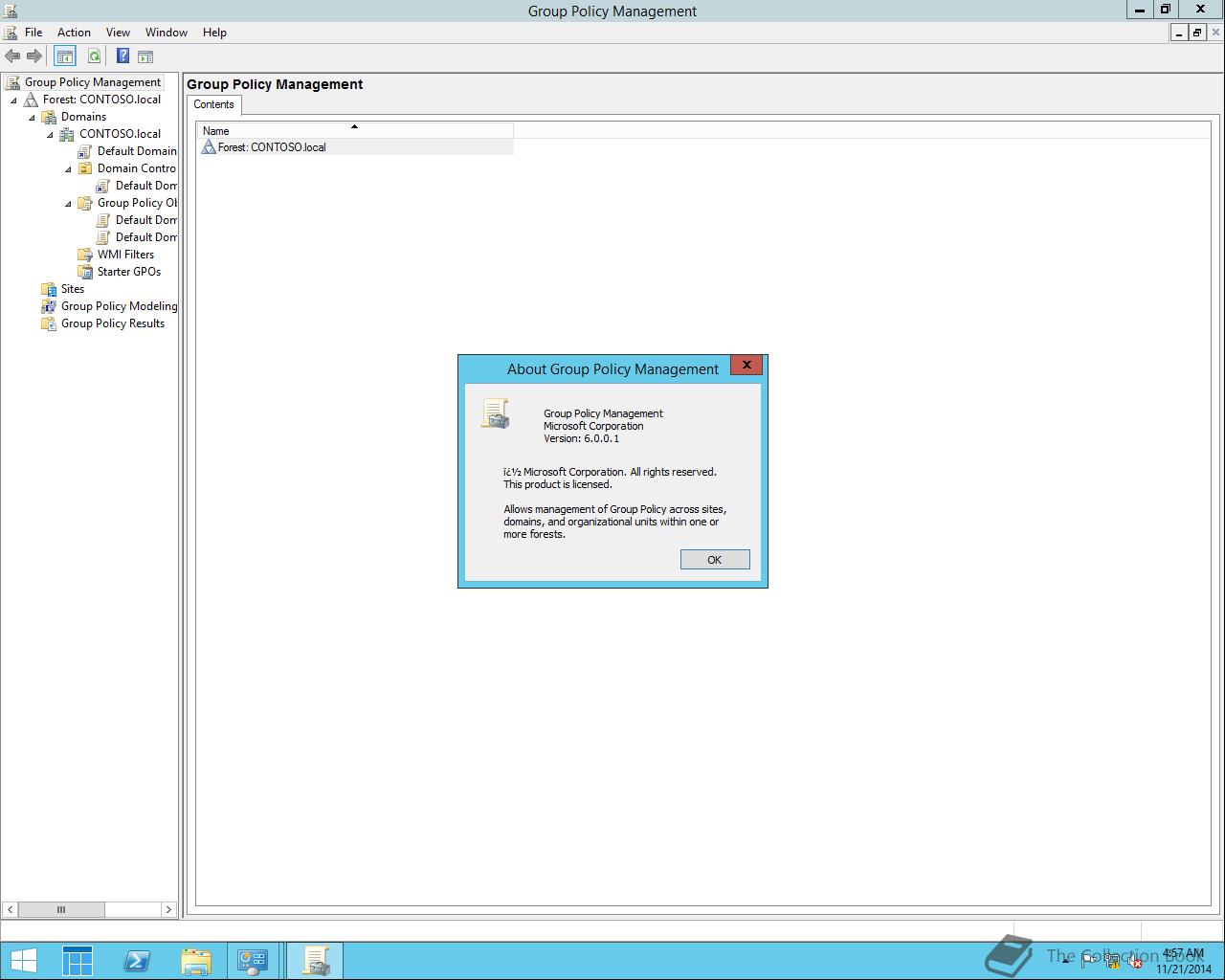Click the forest icon in Contents list row
The height and width of the screenshot is (980, 1225).
click(x=209, y=147)
